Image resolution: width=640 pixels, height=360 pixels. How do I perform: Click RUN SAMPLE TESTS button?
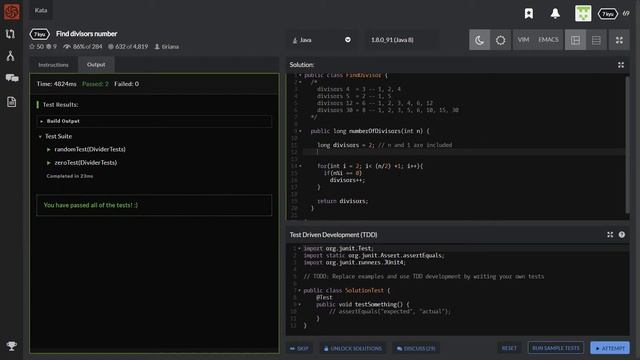click(x=556, y=348)
